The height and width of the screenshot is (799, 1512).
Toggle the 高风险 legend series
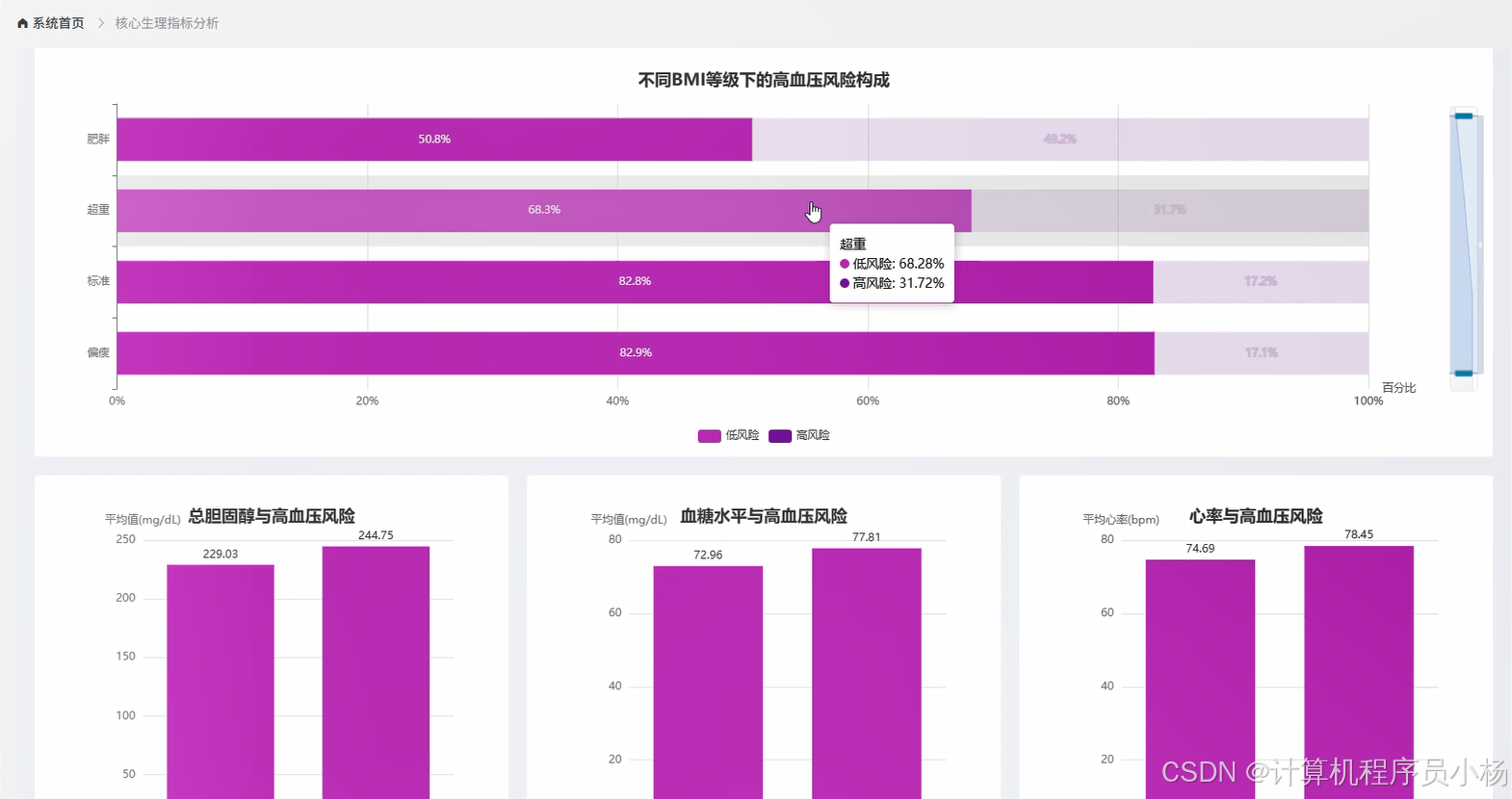(799, 436)
